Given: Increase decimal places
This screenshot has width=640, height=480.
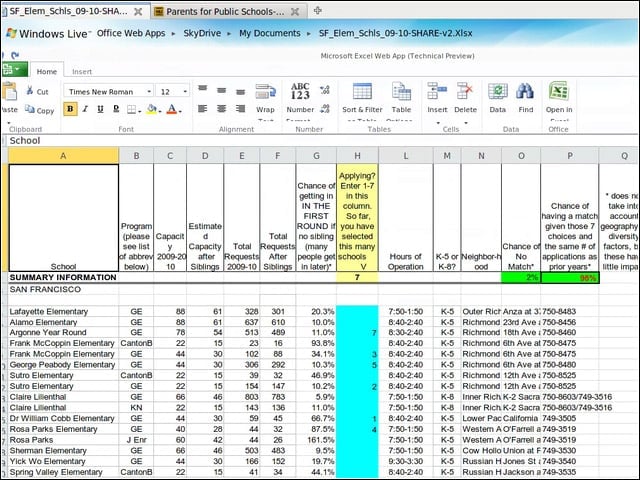Looking at the screenshot, I should pos(325,90).
